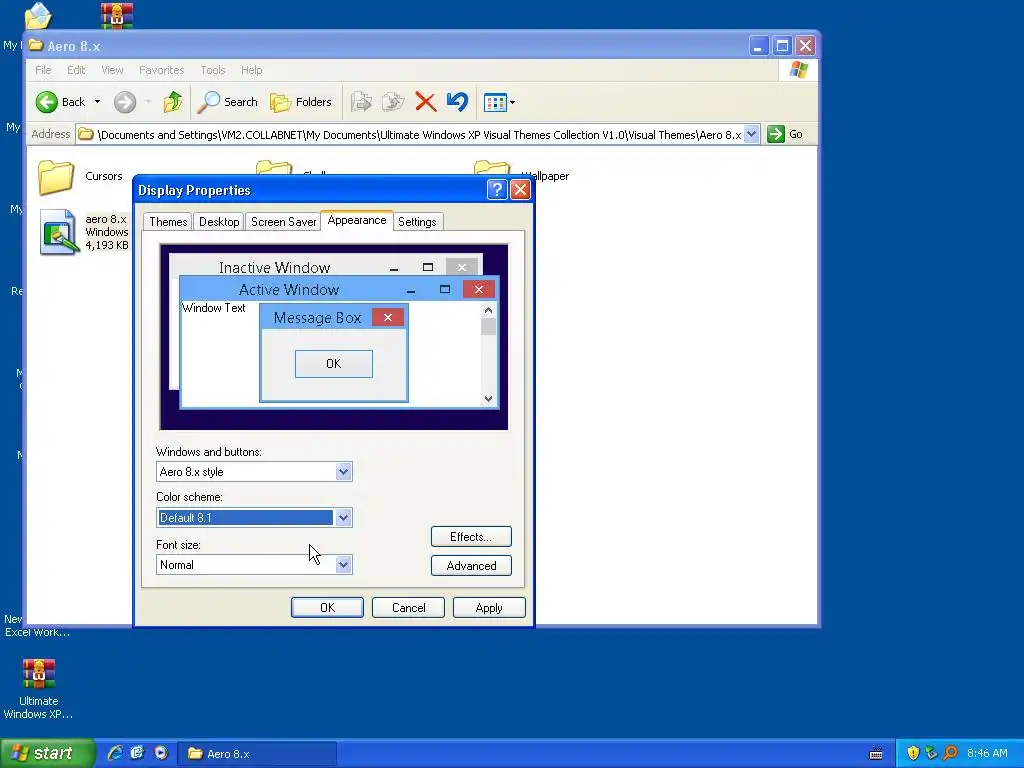
Task: Click the Copy To toolbar icon
Action: point(393,102)
